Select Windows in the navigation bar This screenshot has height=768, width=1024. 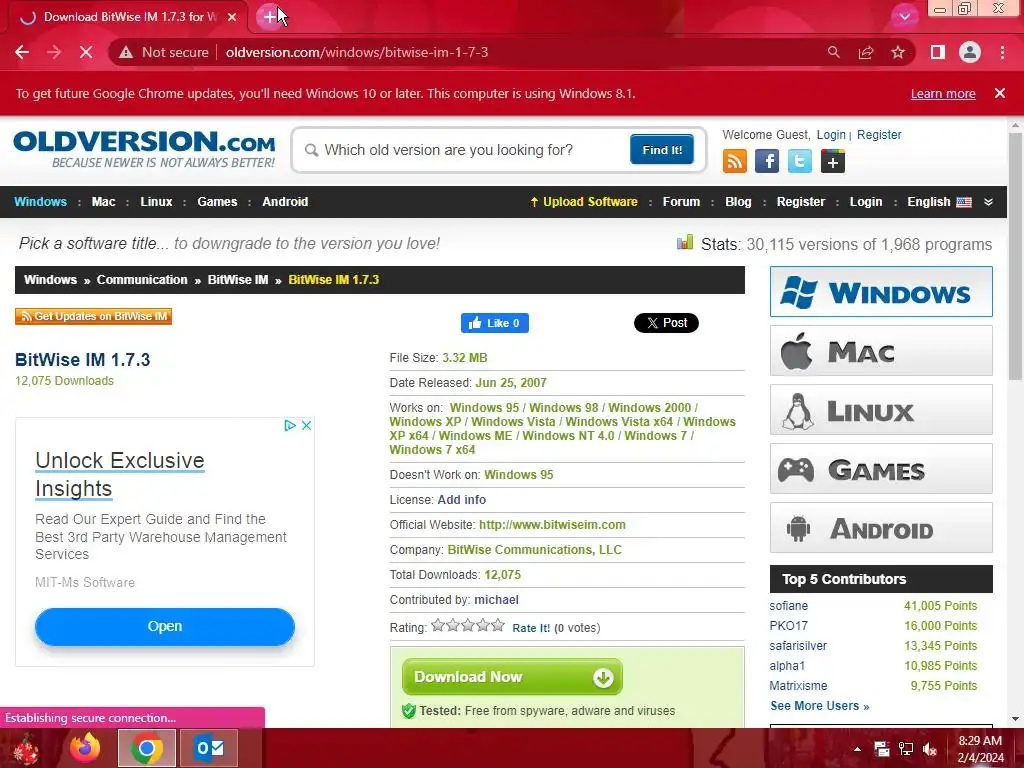[40, 202]
